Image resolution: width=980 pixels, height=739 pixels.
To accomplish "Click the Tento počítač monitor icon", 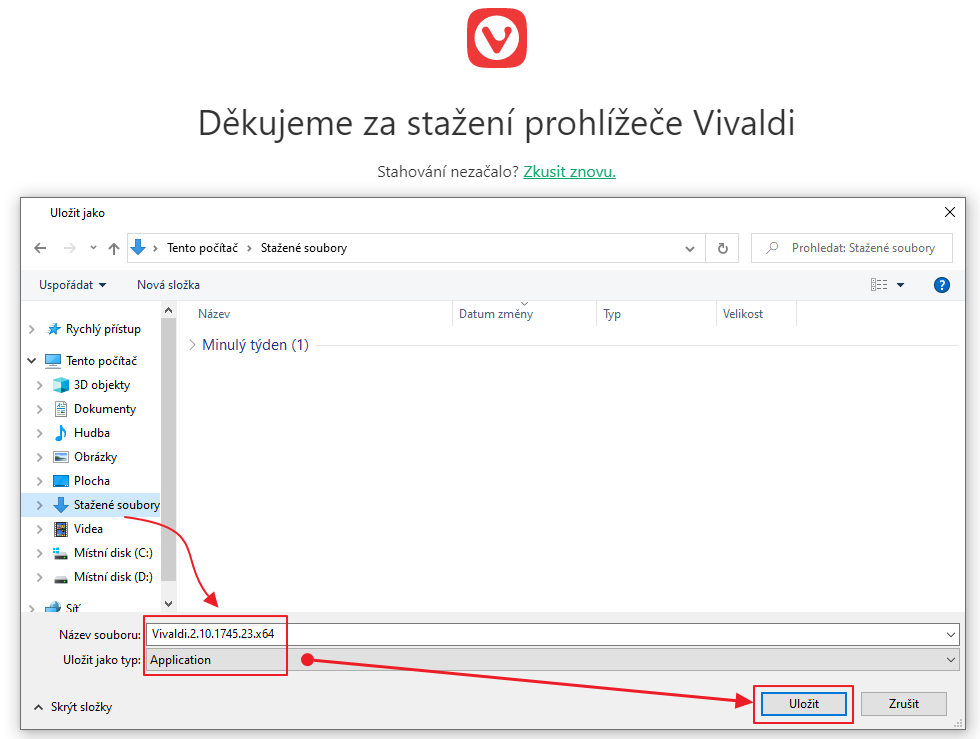I will click(x=53, y=361).
